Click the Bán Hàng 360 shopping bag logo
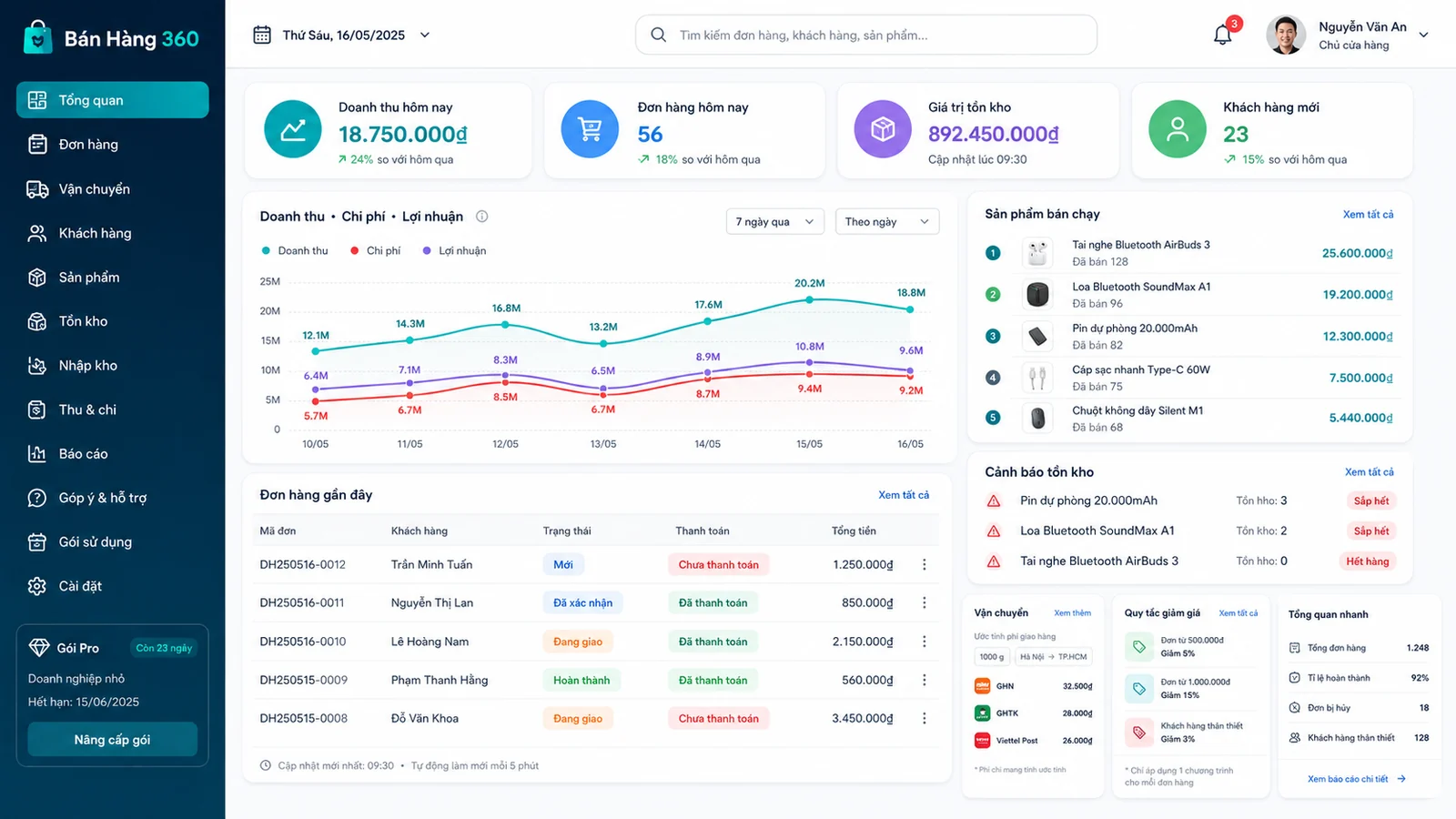 coord(37,37)
